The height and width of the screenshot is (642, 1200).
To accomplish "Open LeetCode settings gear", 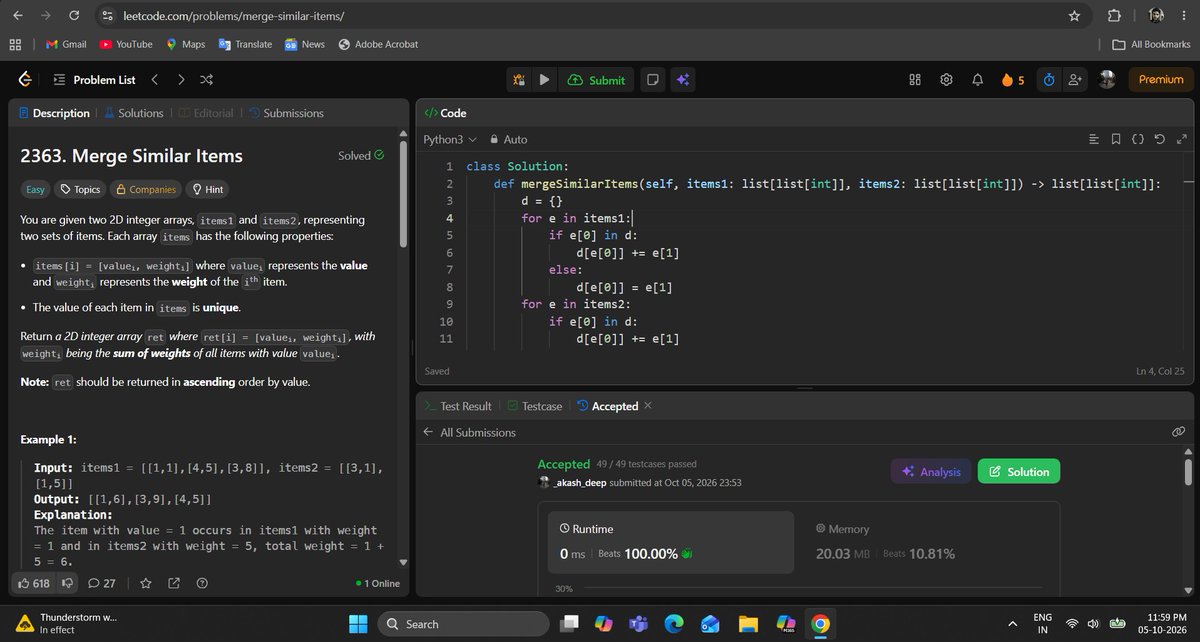I will (946, 80).
